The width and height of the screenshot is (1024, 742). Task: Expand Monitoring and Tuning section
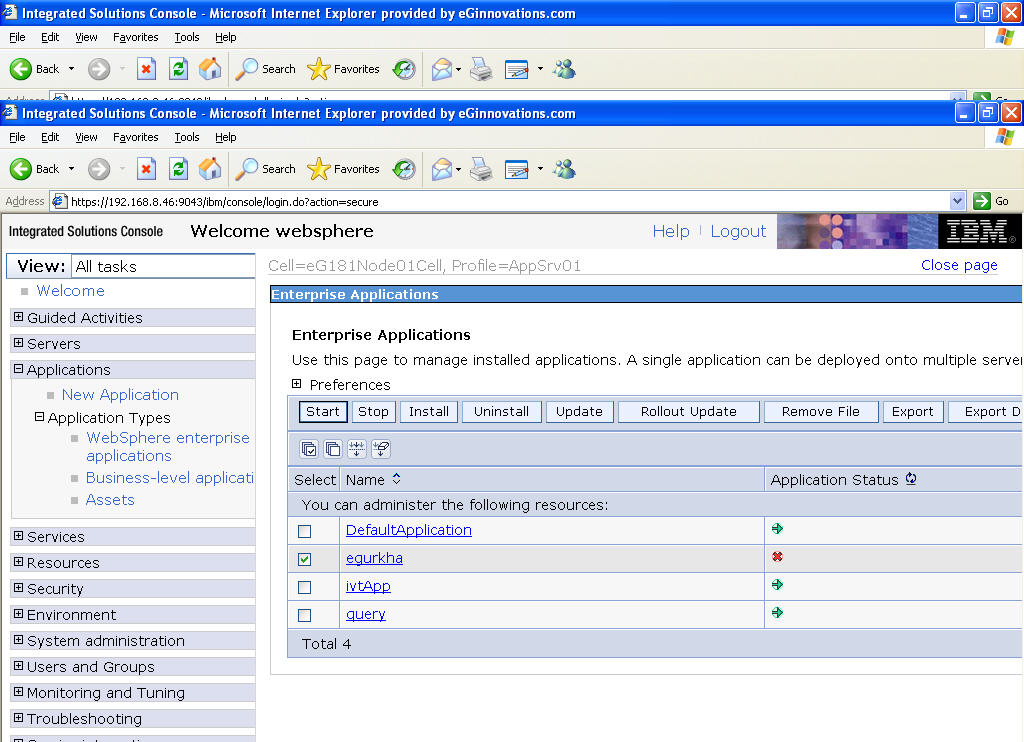click(18, 692)
